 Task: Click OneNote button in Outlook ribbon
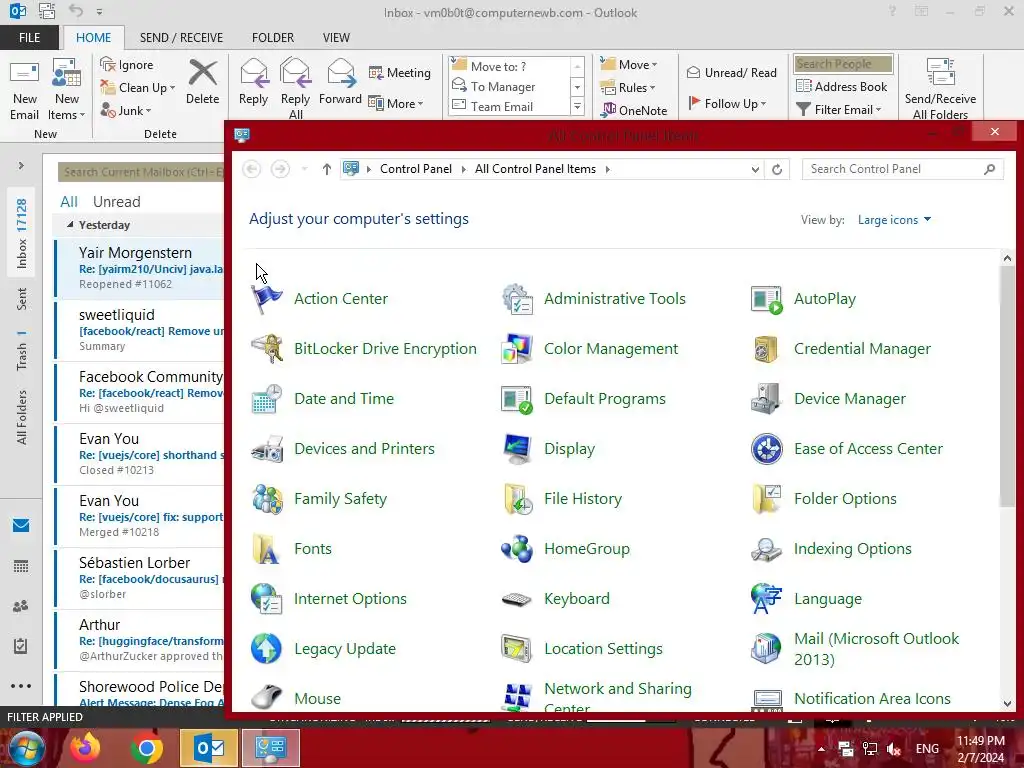[x=634, y=110]
